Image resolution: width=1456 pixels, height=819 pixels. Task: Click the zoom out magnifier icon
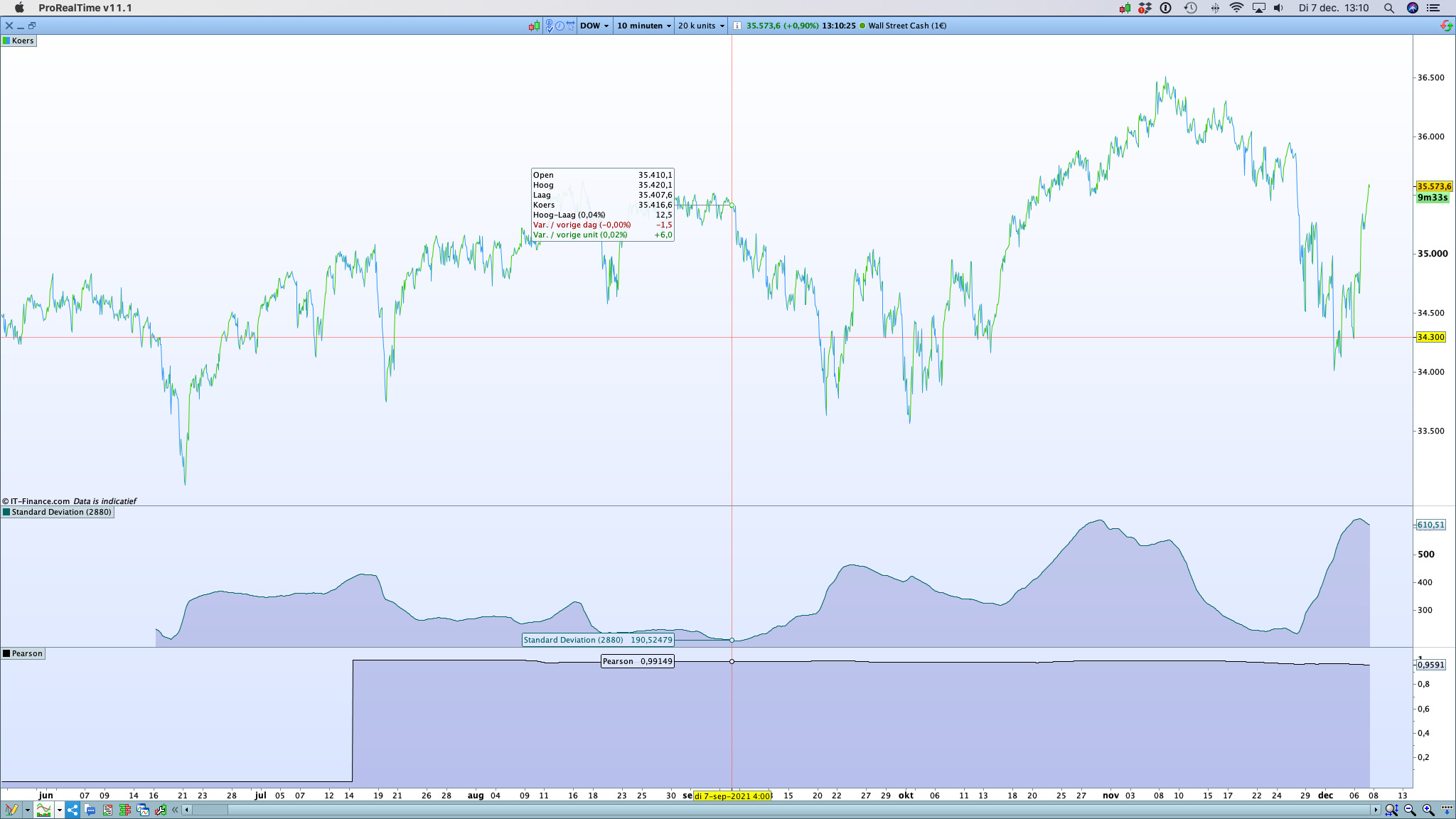[x=1410, y=810]
